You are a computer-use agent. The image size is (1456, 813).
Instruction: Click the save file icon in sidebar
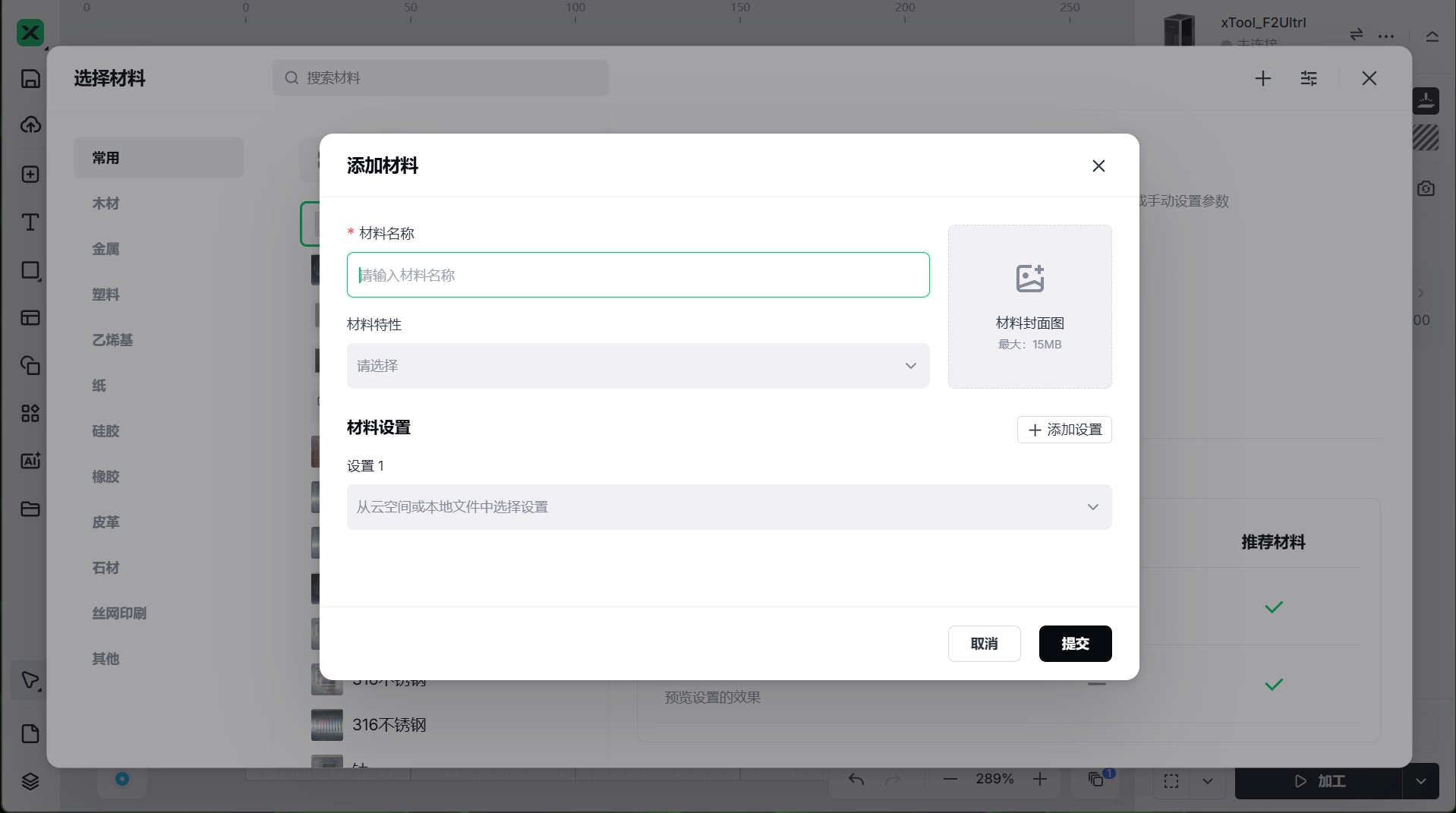pyautogui.click(x=30, y=79)
